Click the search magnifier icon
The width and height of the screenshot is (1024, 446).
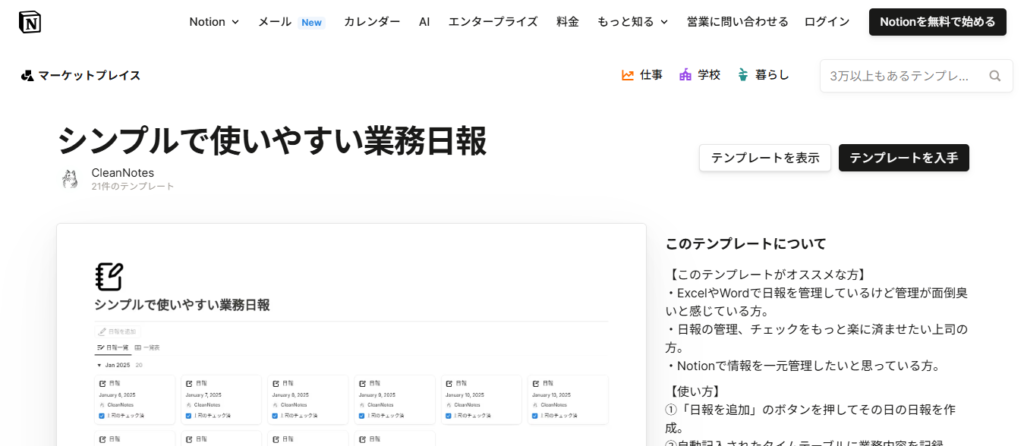coord(995,76)
